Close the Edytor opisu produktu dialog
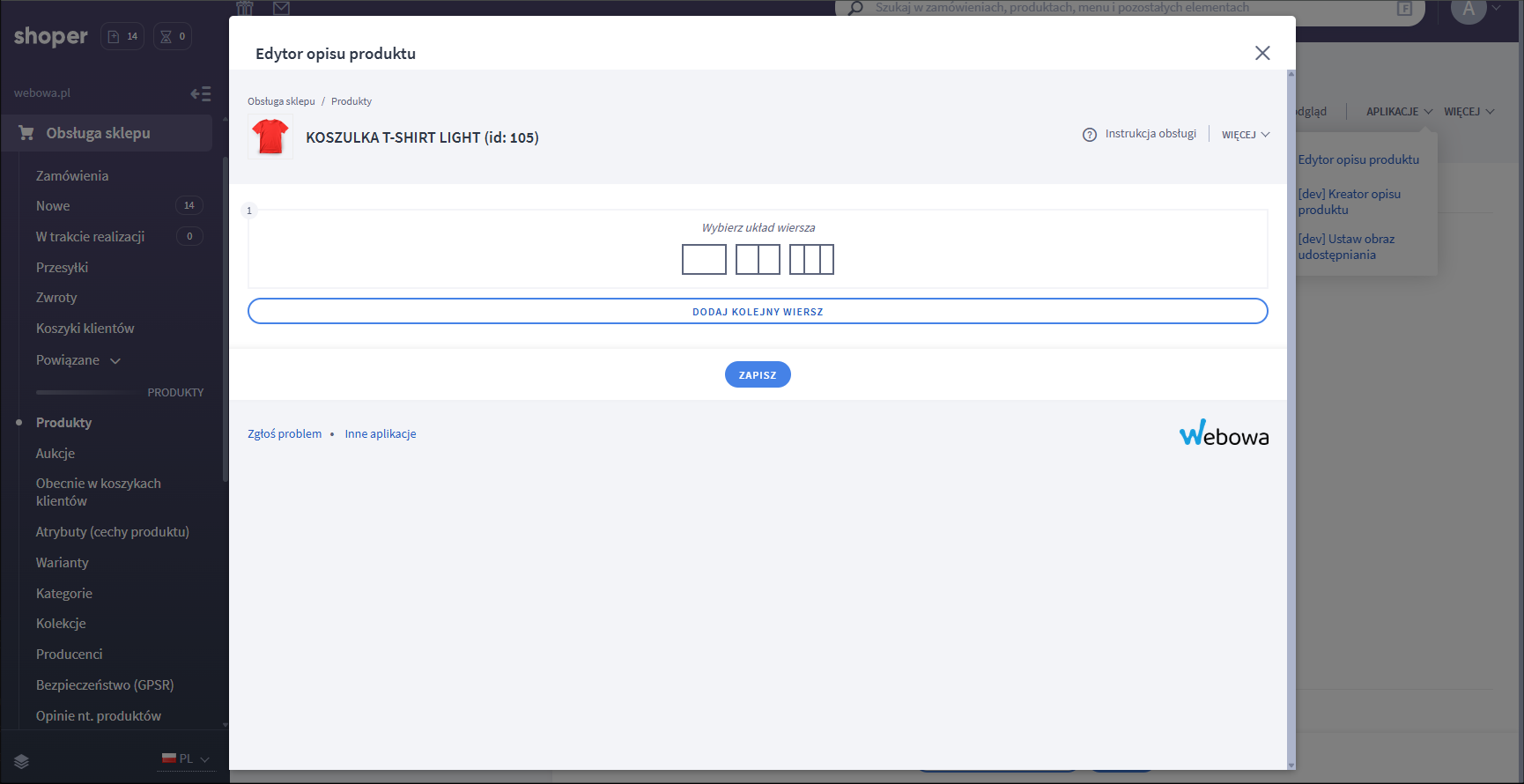The image size is (1524, 784). [1261, 53]
